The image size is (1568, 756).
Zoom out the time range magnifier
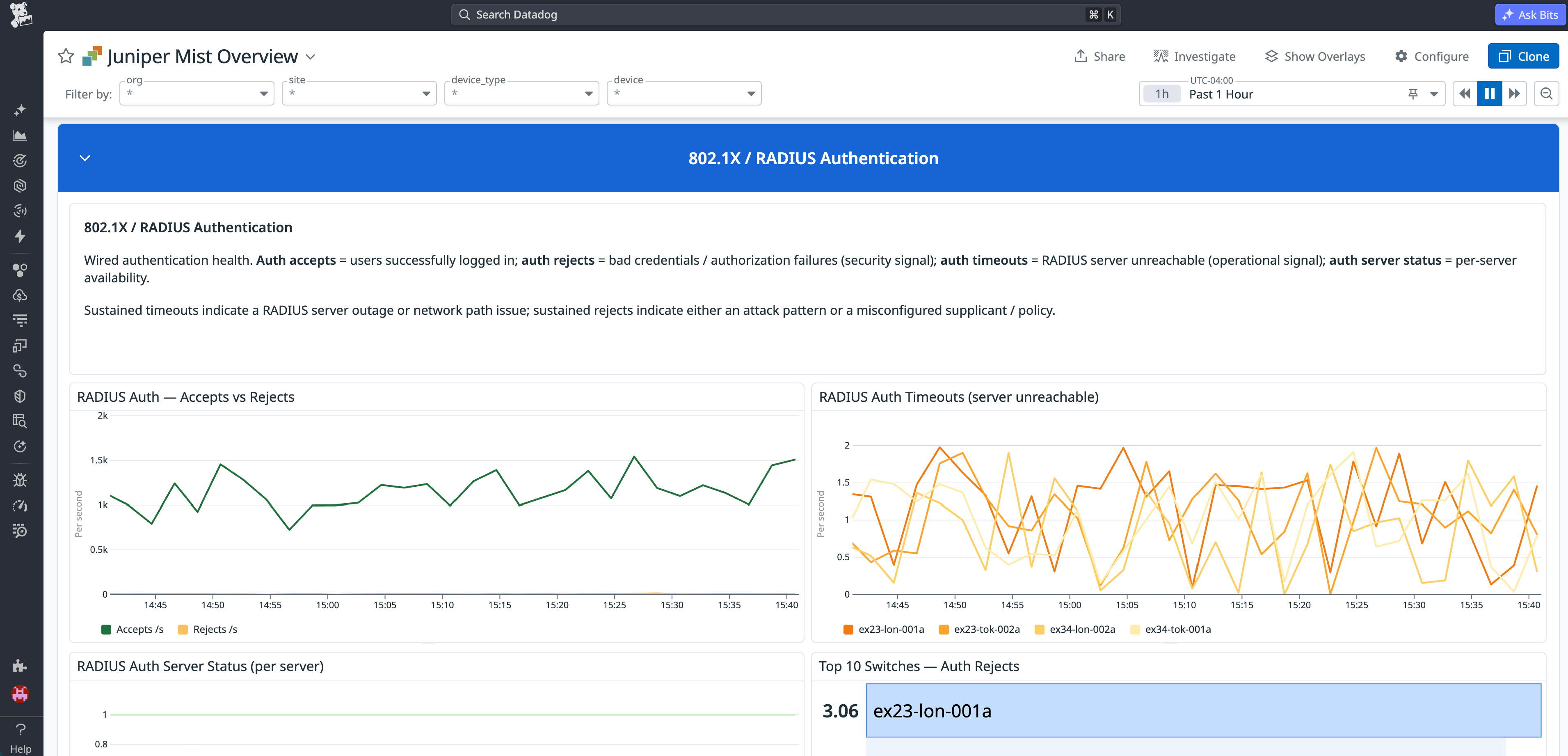(1546, 94)
